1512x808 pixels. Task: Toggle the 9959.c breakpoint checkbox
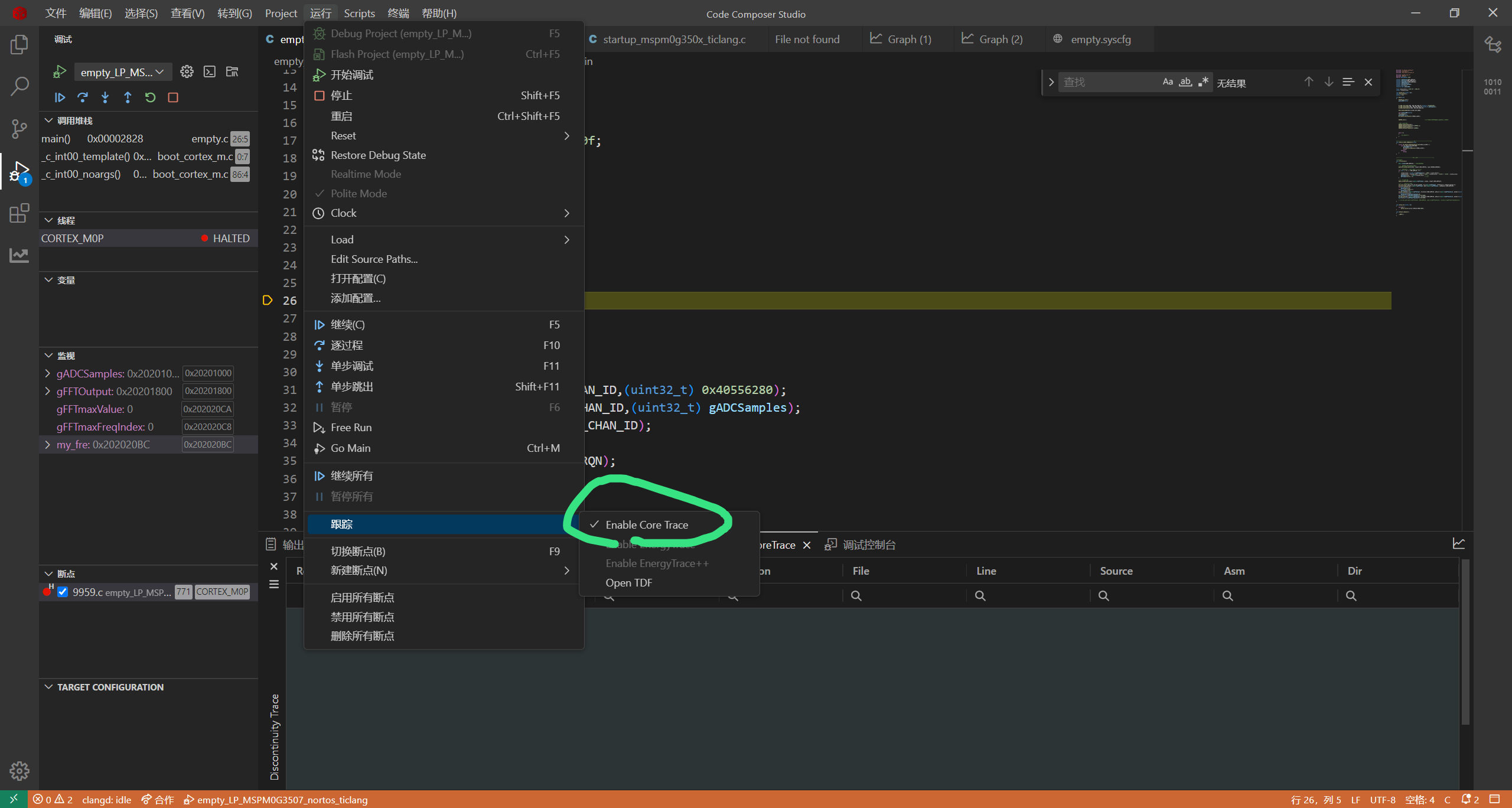coord(63,591)
